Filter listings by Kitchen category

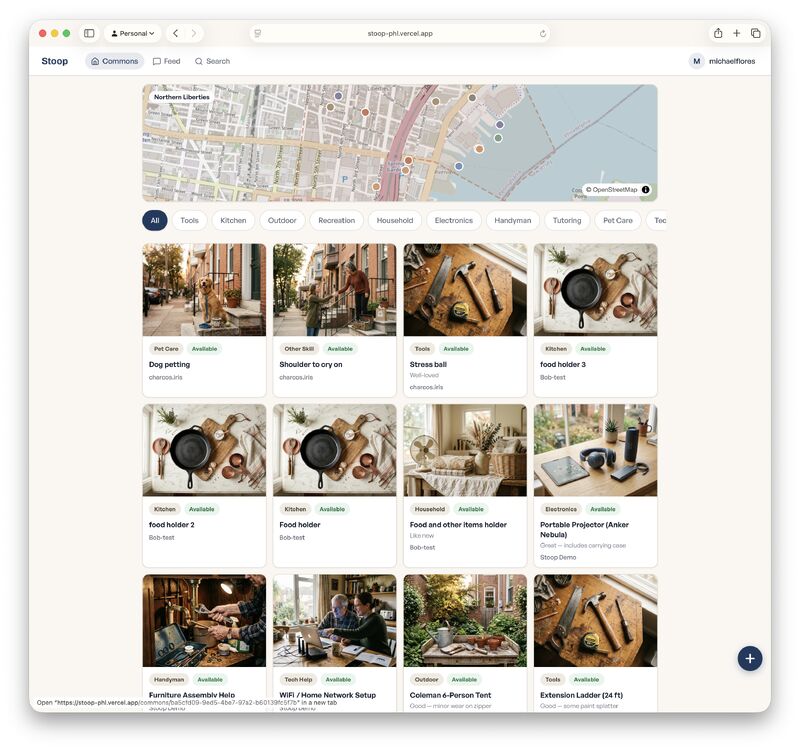(233, 220)
